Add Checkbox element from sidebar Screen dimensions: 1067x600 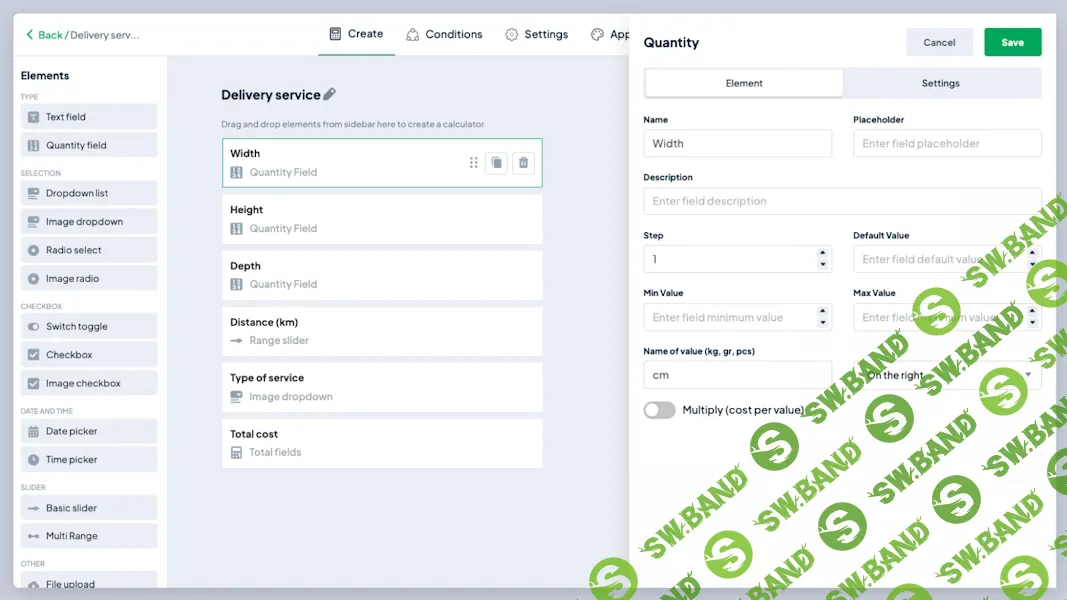[x=88, y=355]
